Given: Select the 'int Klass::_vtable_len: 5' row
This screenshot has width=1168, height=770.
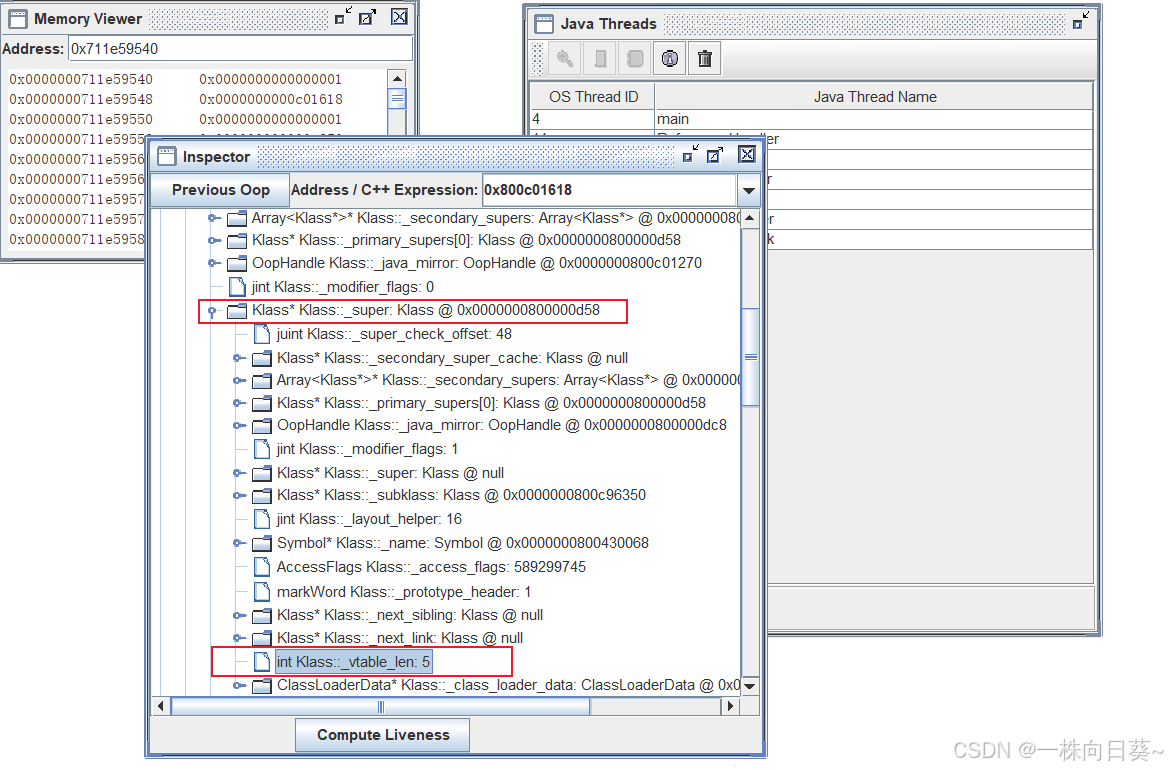Looking at the screenshot, I should [353, 662].
